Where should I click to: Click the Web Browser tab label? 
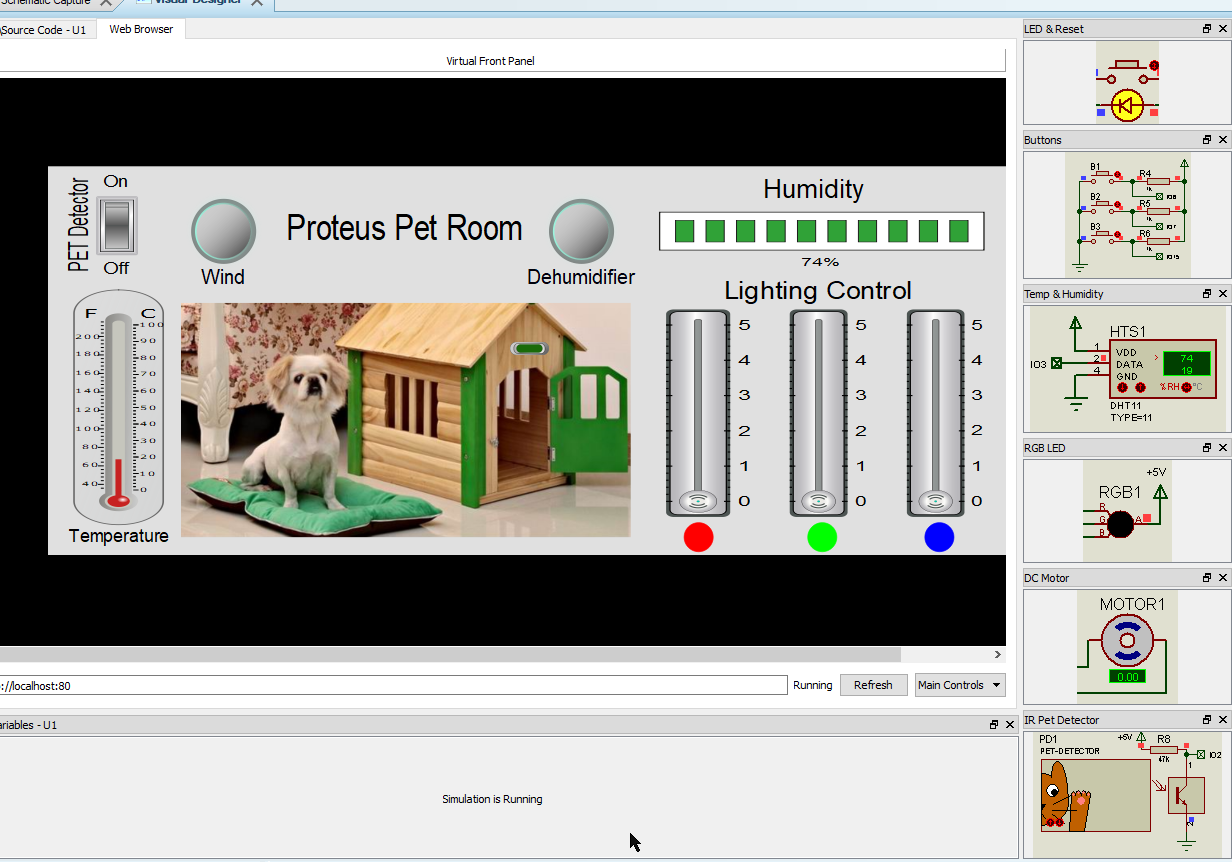(140, 29)
